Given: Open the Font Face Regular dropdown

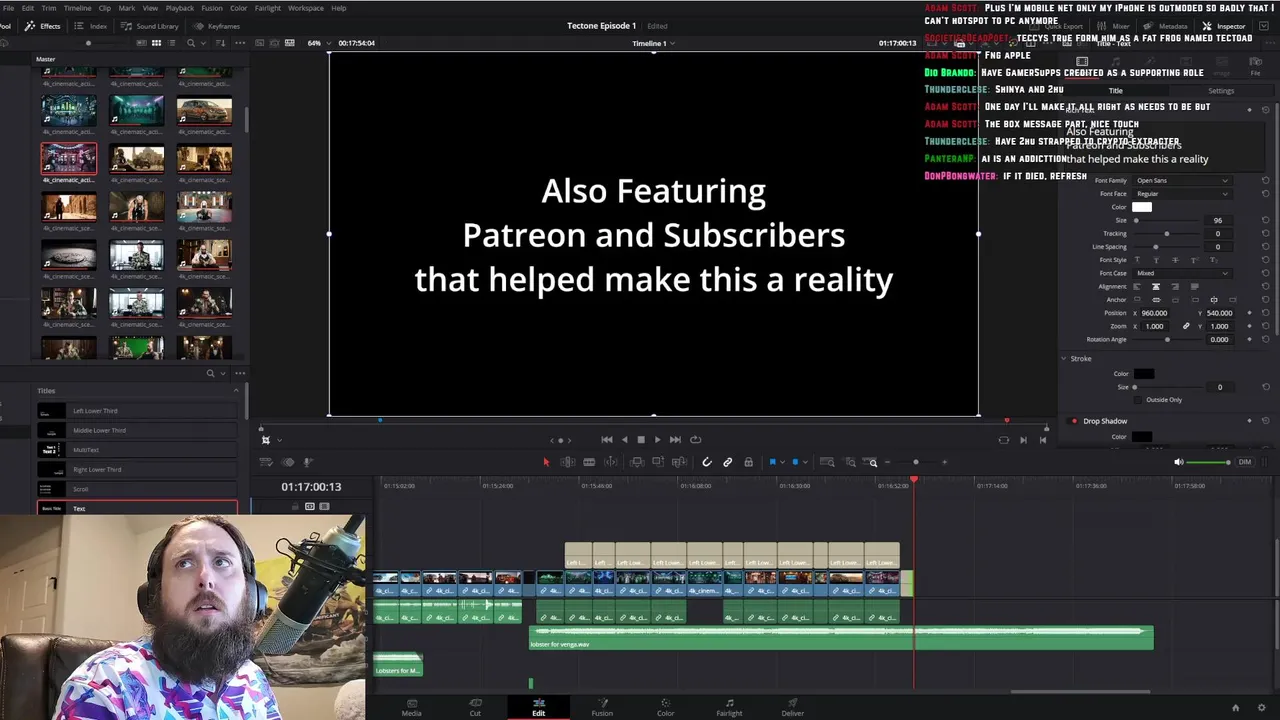Looking at the screenshot, I should pos(1182,194).
